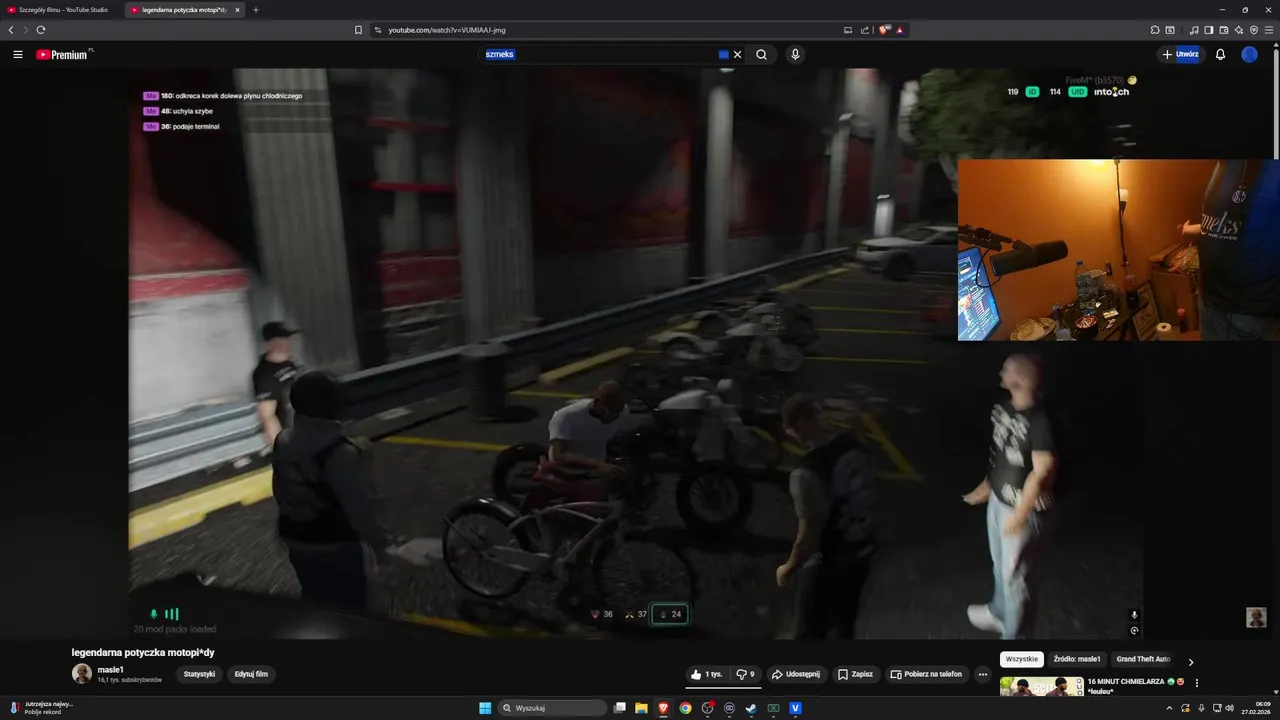The width and height of the screenshot is (1280, 720).
Task: Click the Udostępnij share button
Action: point(796,674)
